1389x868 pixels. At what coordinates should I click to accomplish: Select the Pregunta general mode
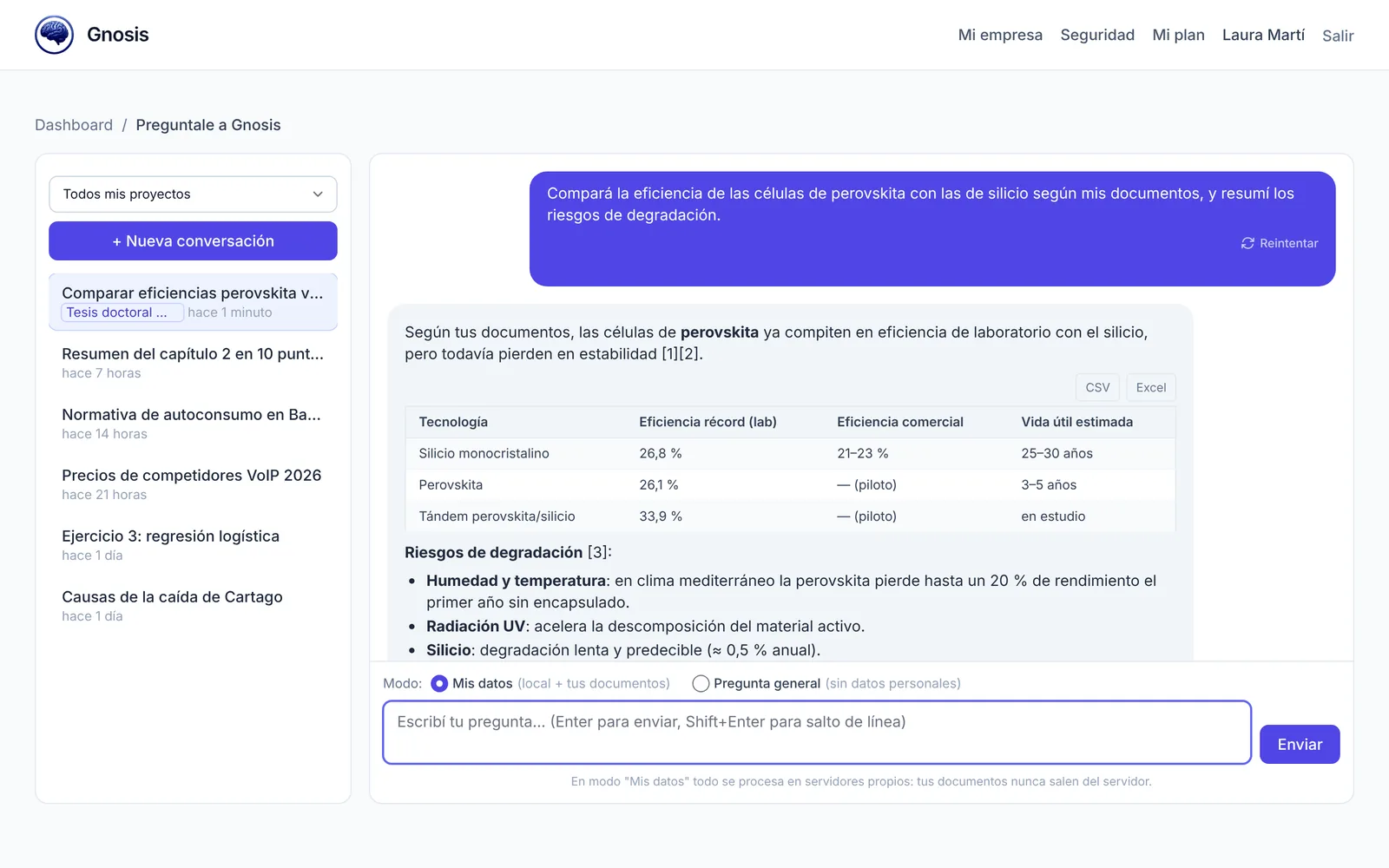[701, 684]
